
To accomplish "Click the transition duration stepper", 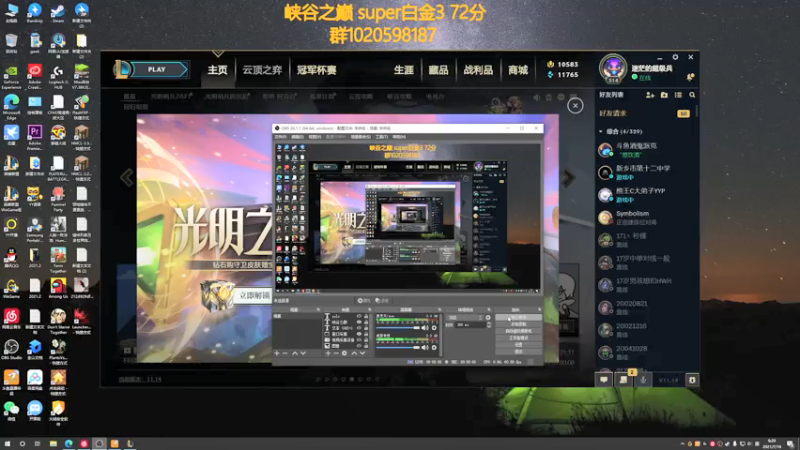I will (x=489, y=324).
